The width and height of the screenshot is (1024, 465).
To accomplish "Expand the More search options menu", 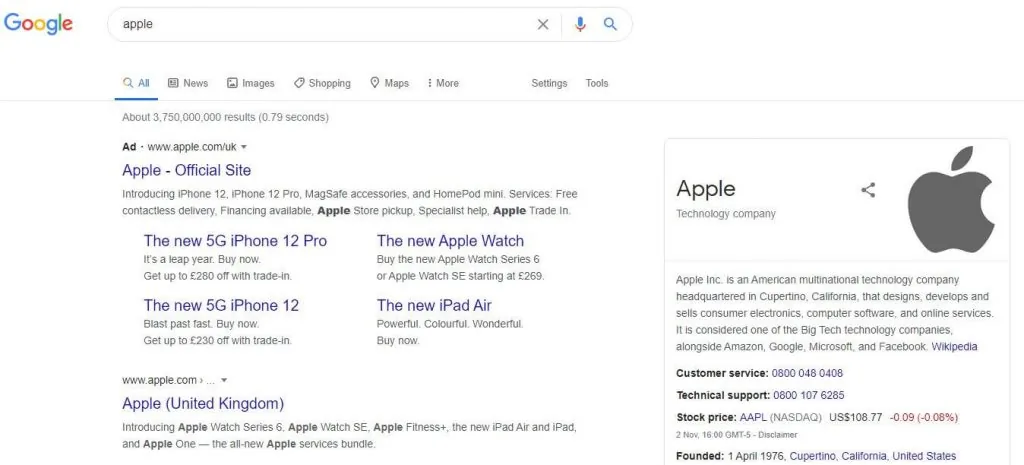I will (443, 83).
